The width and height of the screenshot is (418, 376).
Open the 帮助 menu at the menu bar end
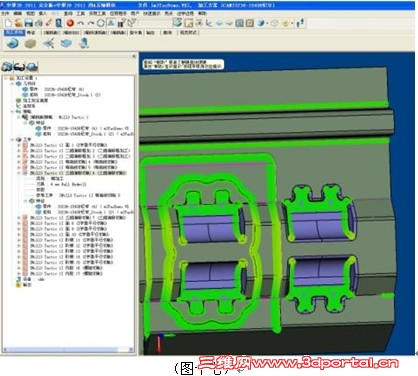pos(202,13)
